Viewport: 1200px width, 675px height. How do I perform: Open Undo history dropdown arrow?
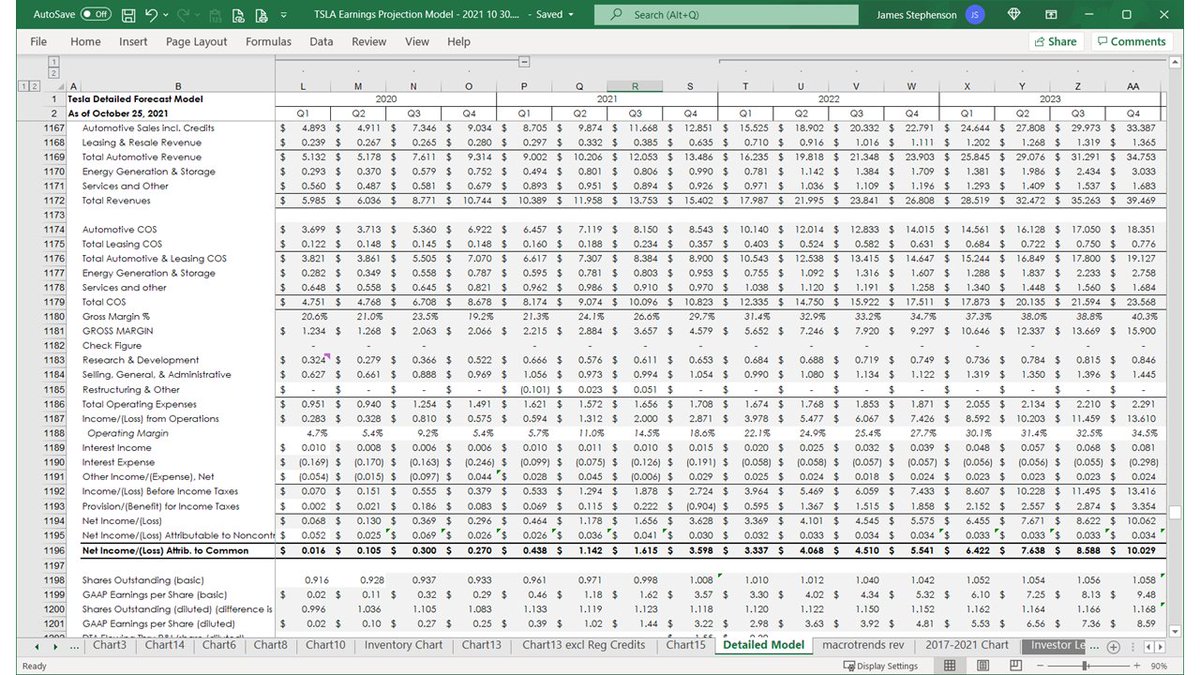[165, 15]
